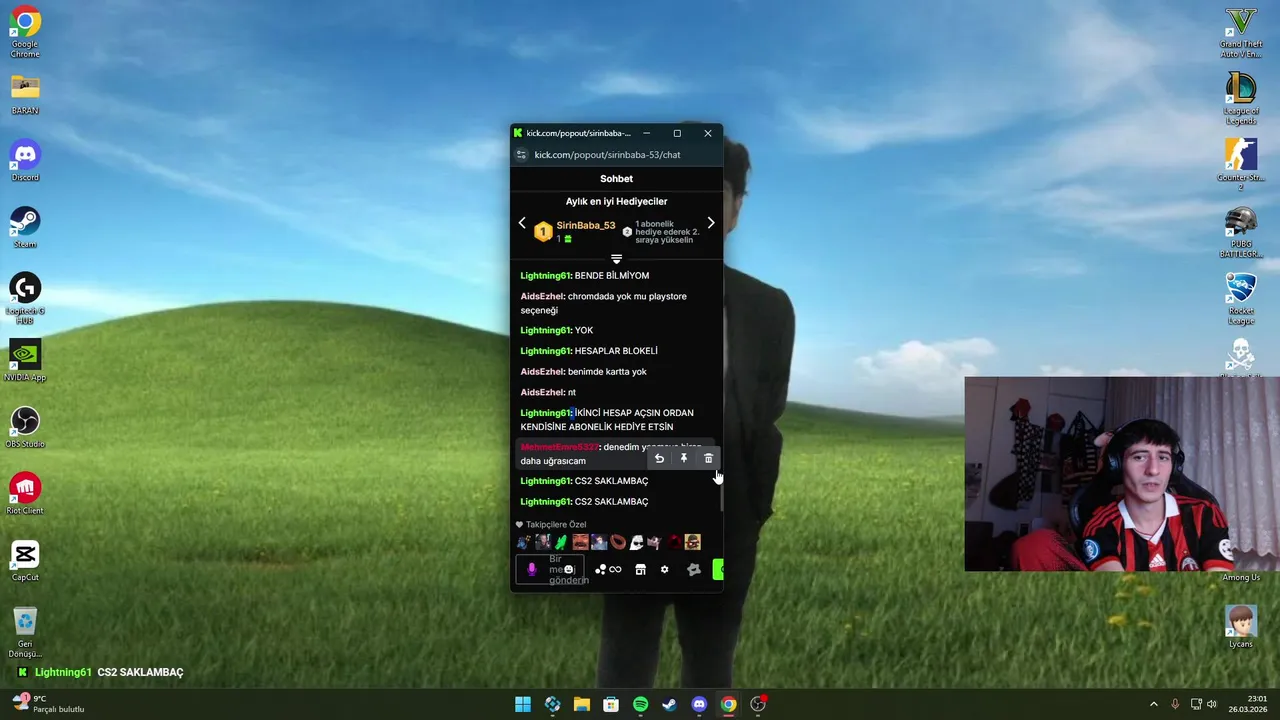Screen dimensions: 1280x720
Task: Open File Explorer from the taskbar
Action: point(582,704)
